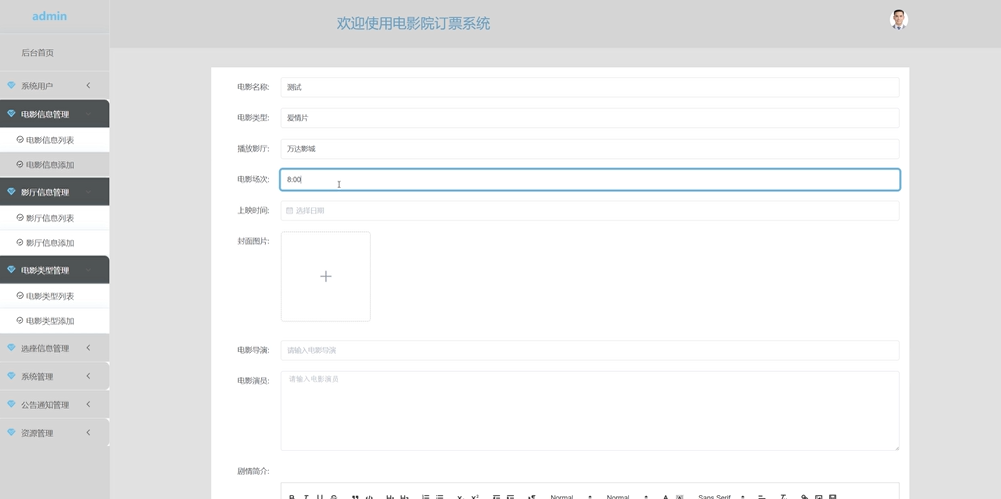
Task: Click the 电影导演 input field
Action: (x=590, y=350)
